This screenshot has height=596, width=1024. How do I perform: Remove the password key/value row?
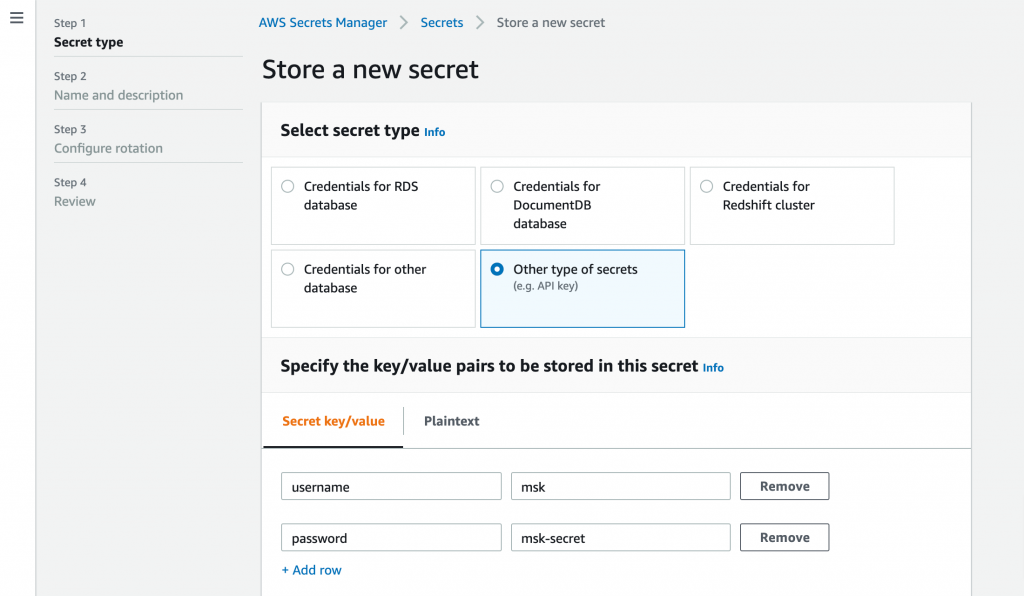click(x=784, y=537)
